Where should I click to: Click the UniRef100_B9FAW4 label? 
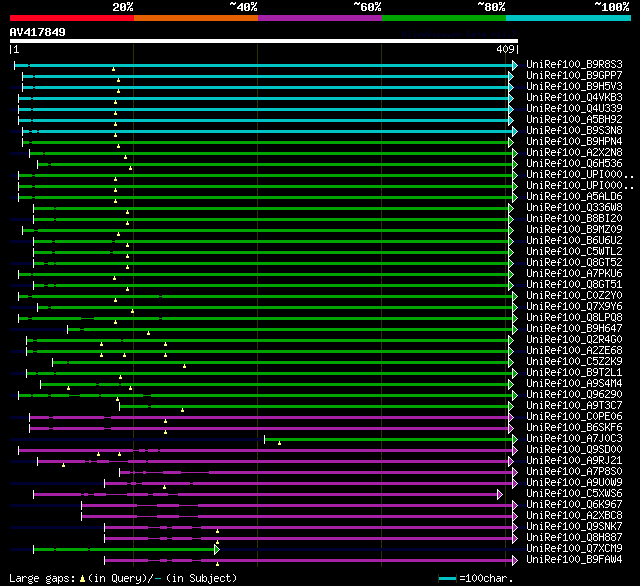click(x=574, y=560)
